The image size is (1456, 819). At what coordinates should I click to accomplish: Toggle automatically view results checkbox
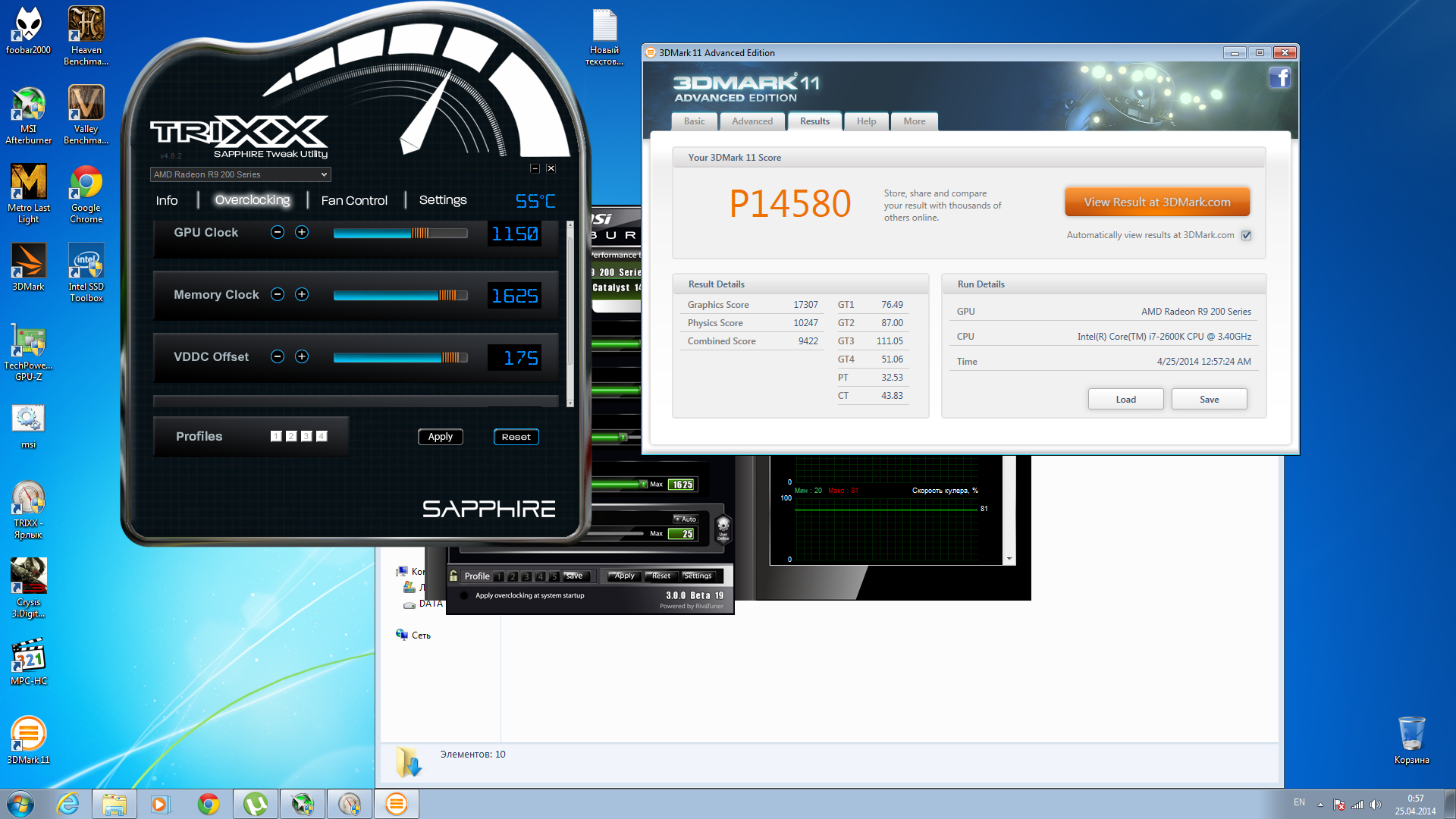pyautogui.click(x=1246, y=235)
